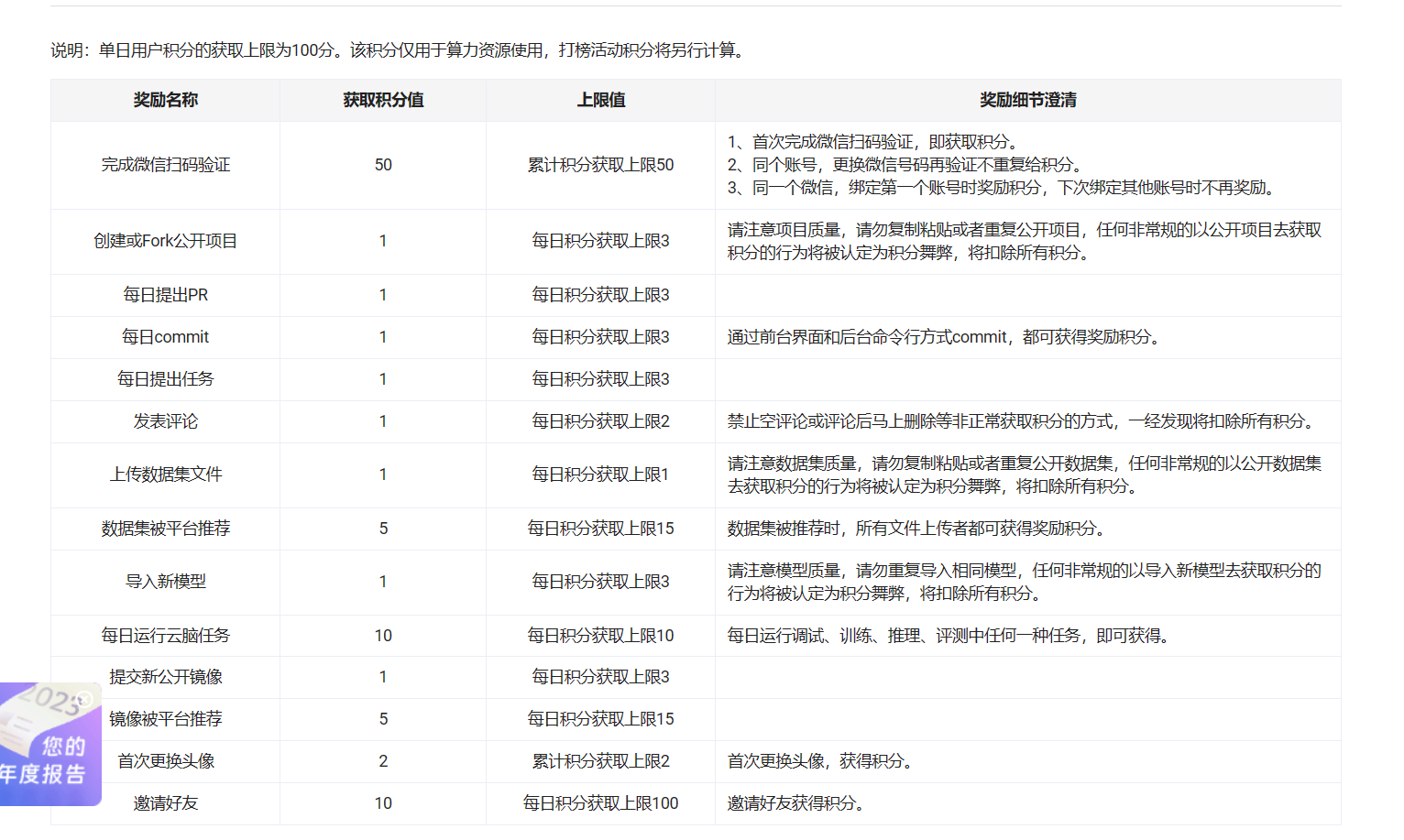Click the 通过前台界面和后台命令行方式commit detail text
Viewport: 1404px width, 840px height.
click(946, 337)
